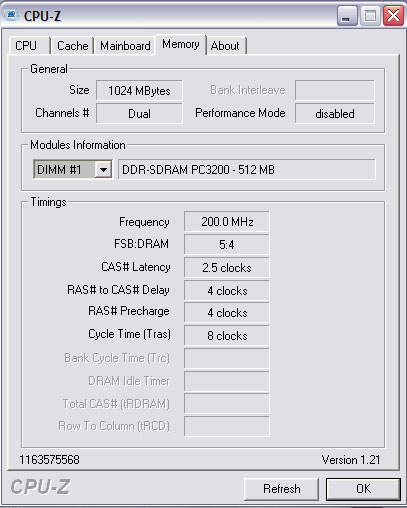Open the DIMM #1 dropdown arrow
This screenshot has height=508, width=407.
tap(103, 170)
